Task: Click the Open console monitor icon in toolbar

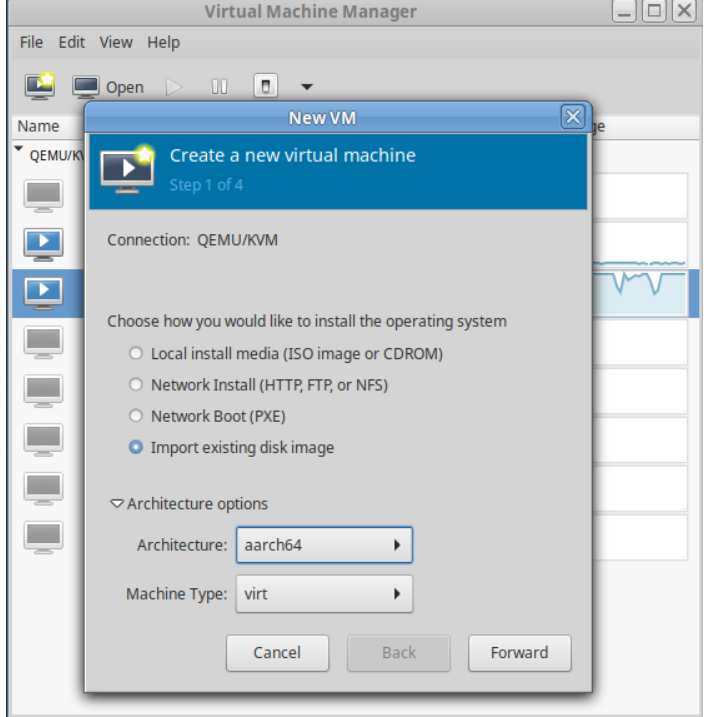Action: pyautogui.click(x=88, y=87)
